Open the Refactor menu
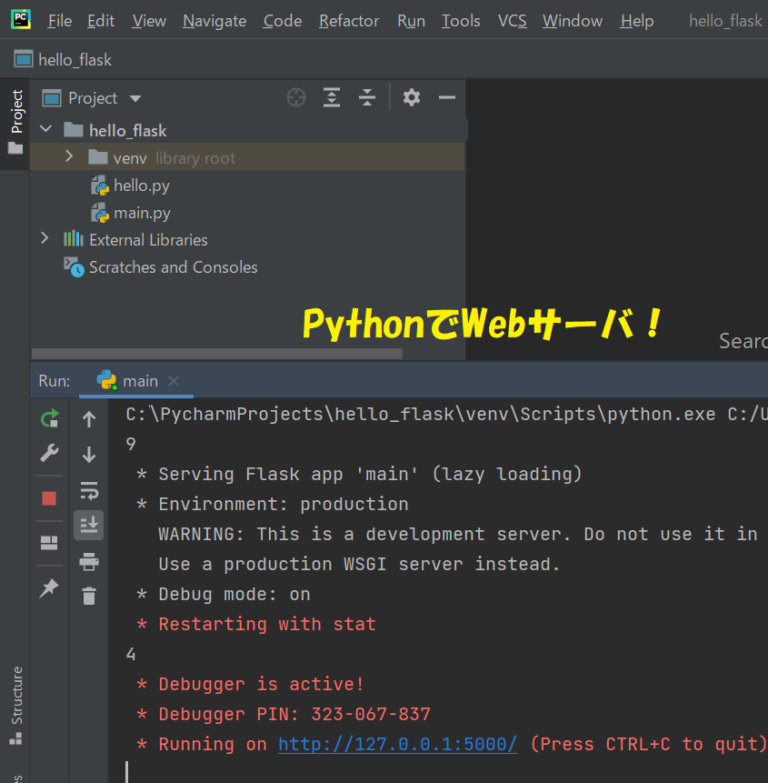The height and width of the screenshot is (783, 768). coord(348,21)
